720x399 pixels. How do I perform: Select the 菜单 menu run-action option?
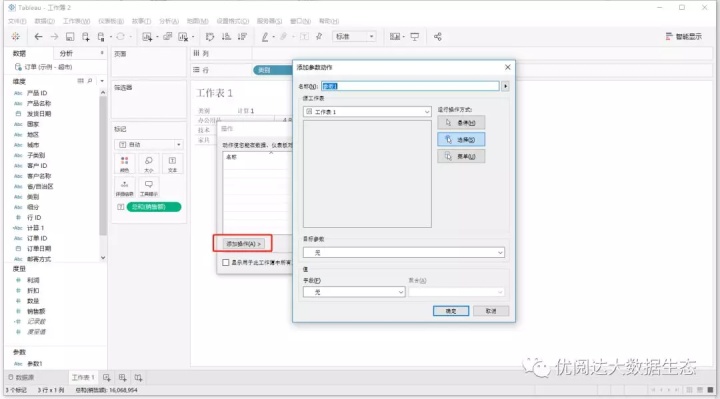461,157
